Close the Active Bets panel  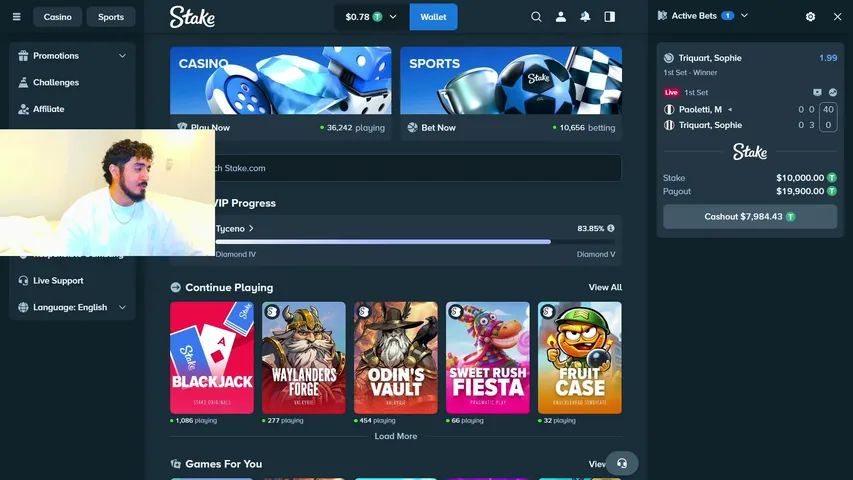point(837,17)
